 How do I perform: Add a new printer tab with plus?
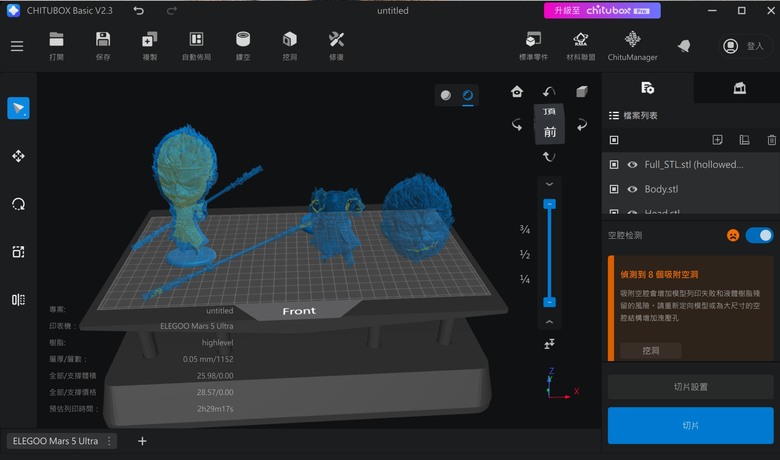pyautogui.click(x=142, y=441)
